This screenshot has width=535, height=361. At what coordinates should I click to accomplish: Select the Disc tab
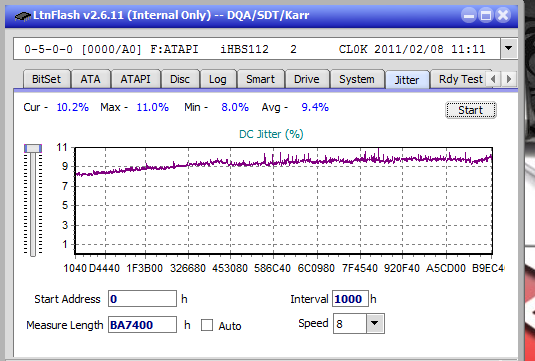(180, 79)
